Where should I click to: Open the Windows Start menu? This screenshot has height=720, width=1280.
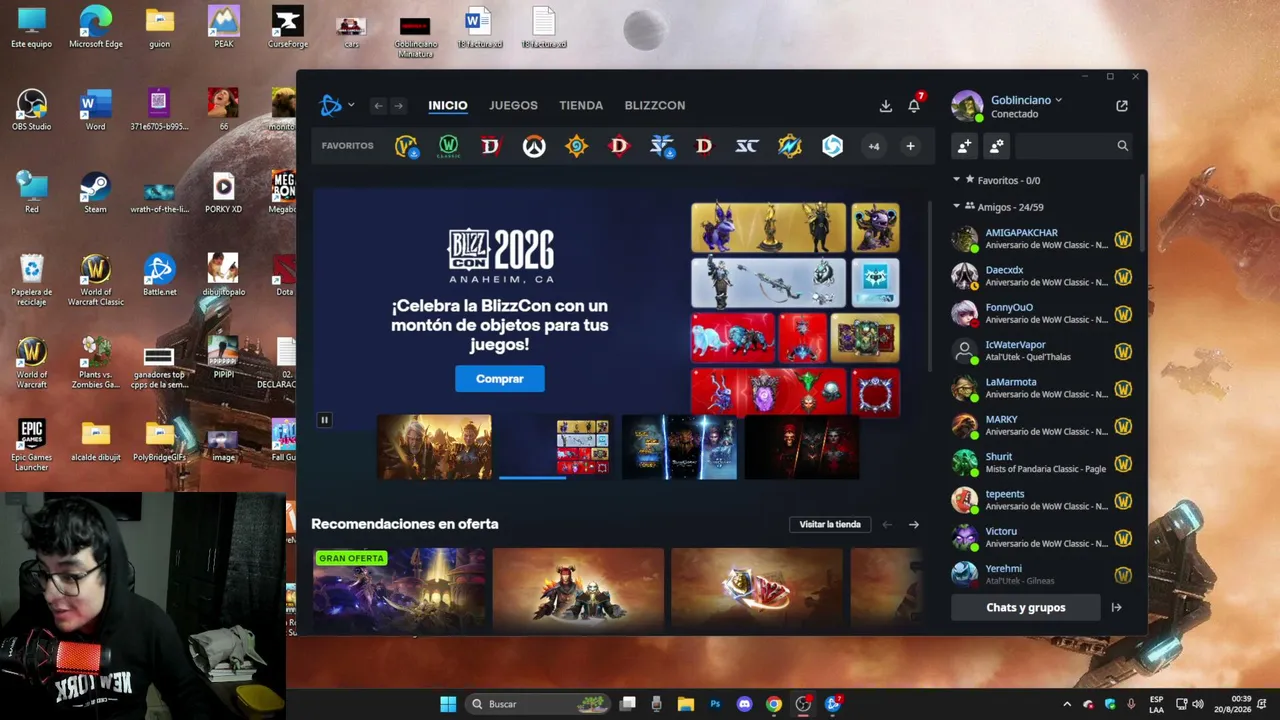click(x=448, y=704)
